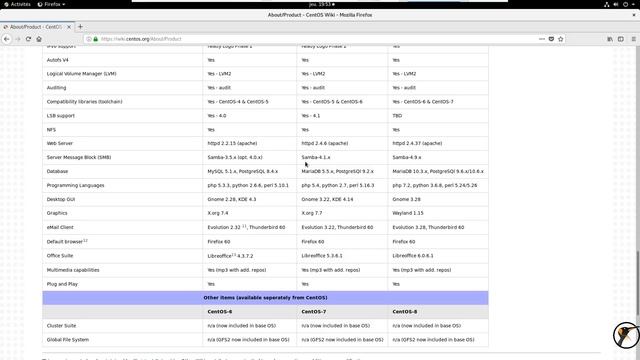
Task: Click the network status icon
Action: pyautogui.click(x=607, y=4)
